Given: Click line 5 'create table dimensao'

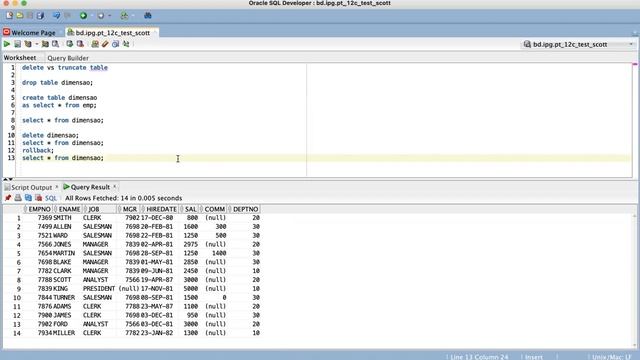Looking at the screenshot, I should tap(60, 98).
